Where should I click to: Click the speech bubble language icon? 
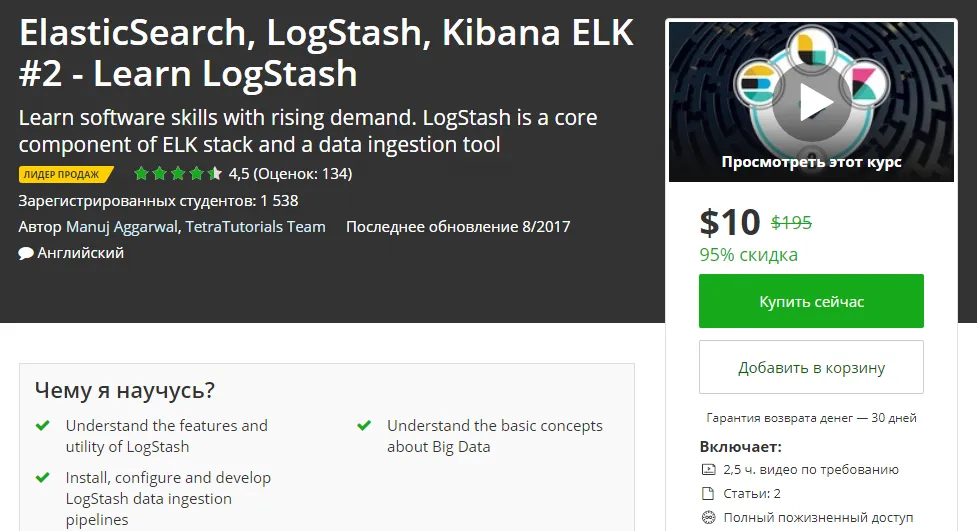pyautogui.click(x=26, y=254)
